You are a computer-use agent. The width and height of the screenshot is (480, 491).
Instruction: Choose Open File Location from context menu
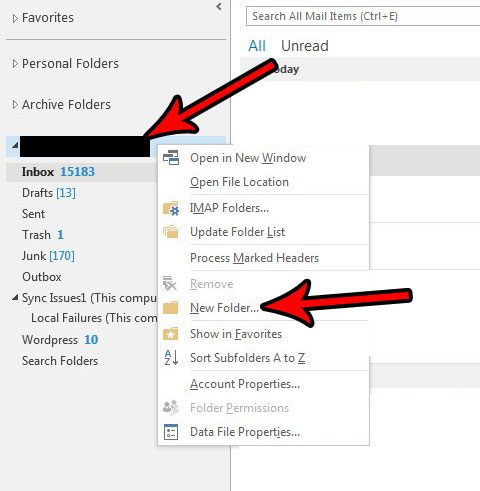click(239, 182)
